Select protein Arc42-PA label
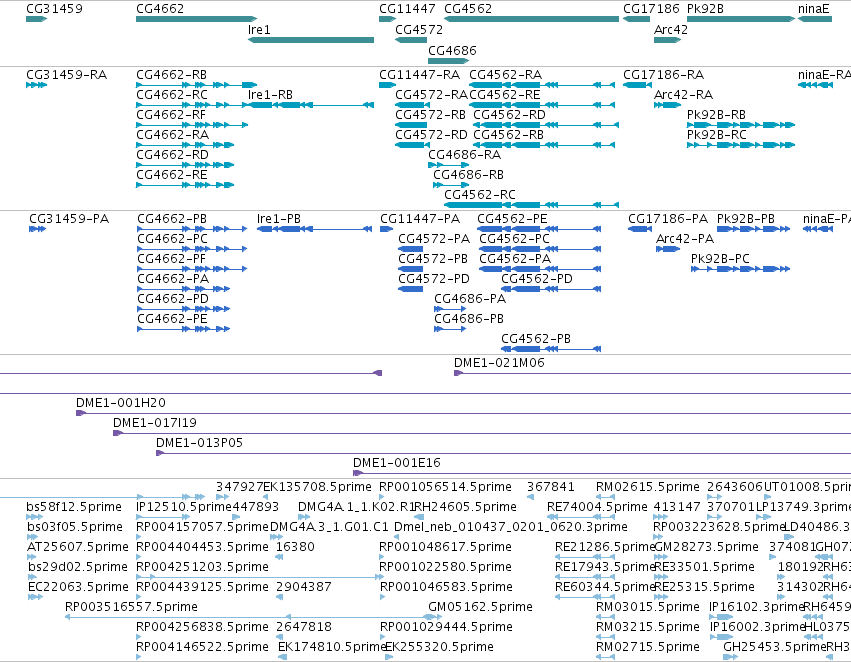851x662 pixels. click(685, 239)
